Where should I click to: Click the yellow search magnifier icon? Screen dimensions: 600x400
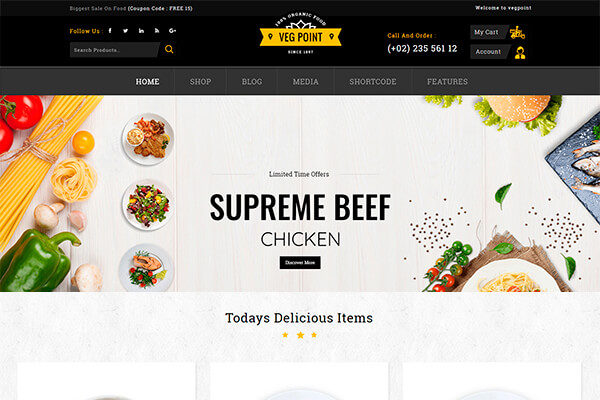coord(169,49)
